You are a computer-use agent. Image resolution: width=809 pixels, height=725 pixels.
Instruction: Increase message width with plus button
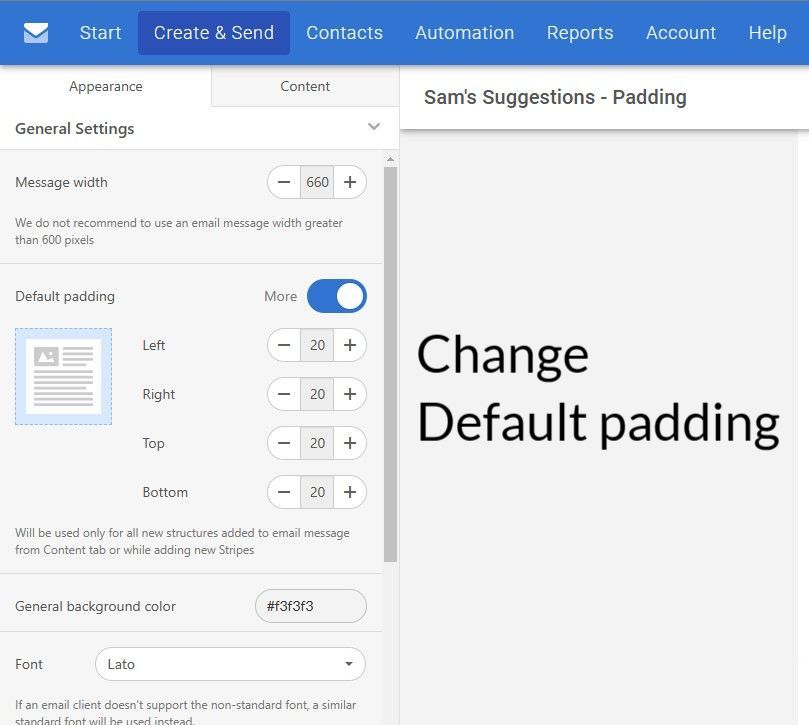(x=350, y=182)
